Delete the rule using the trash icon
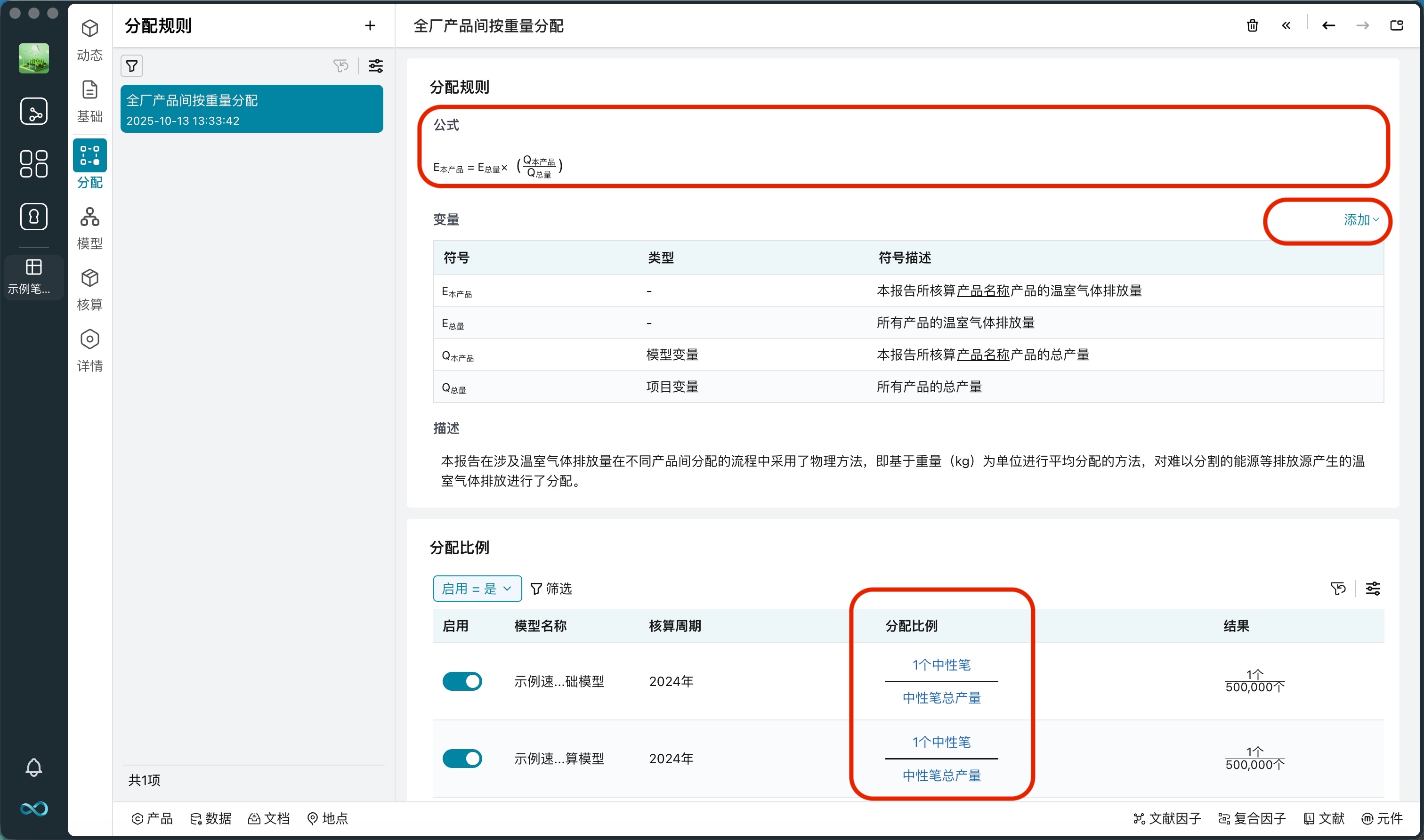The image size is (1424, 840). pyautogui.click(x=1253, y=25)
